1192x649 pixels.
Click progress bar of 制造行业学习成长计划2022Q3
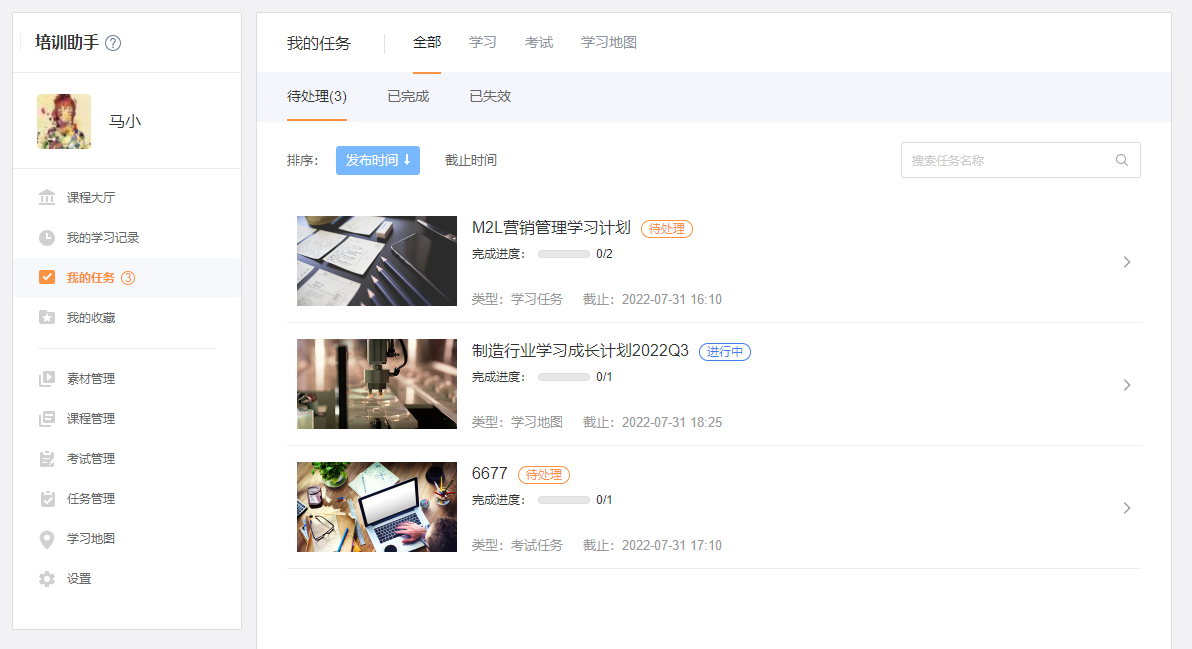click(x=563, y=377)
